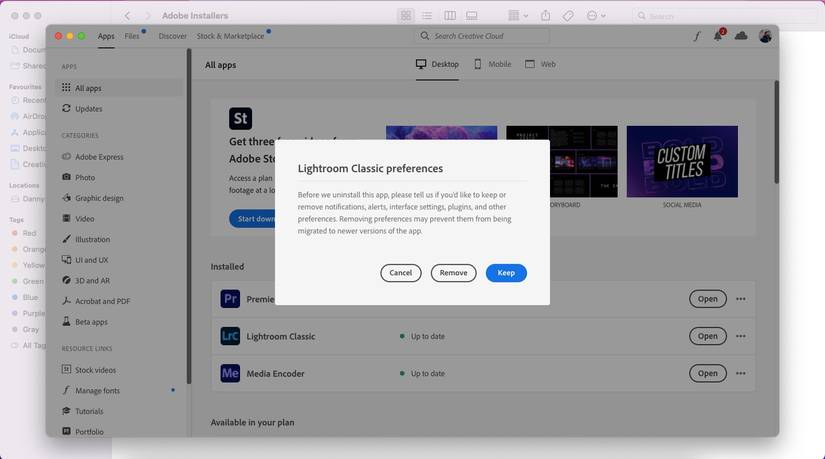Switch to the Files tab

[x=132, y=36]
